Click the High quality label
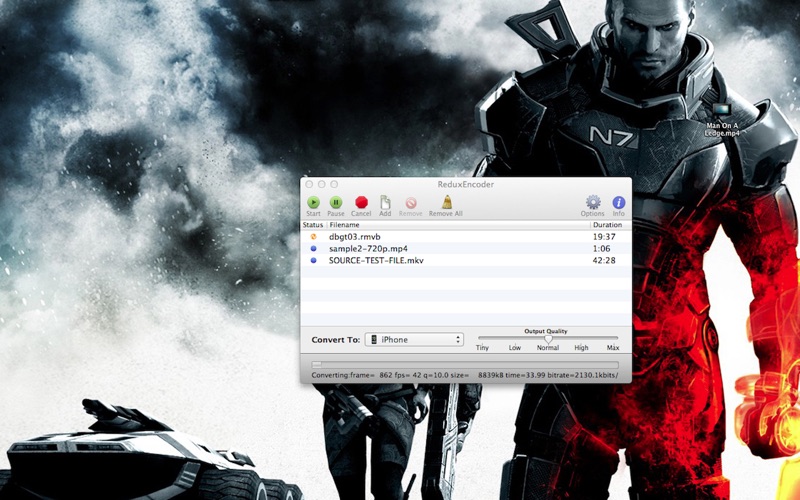This screenshot has width=800, height=500. 581,347
